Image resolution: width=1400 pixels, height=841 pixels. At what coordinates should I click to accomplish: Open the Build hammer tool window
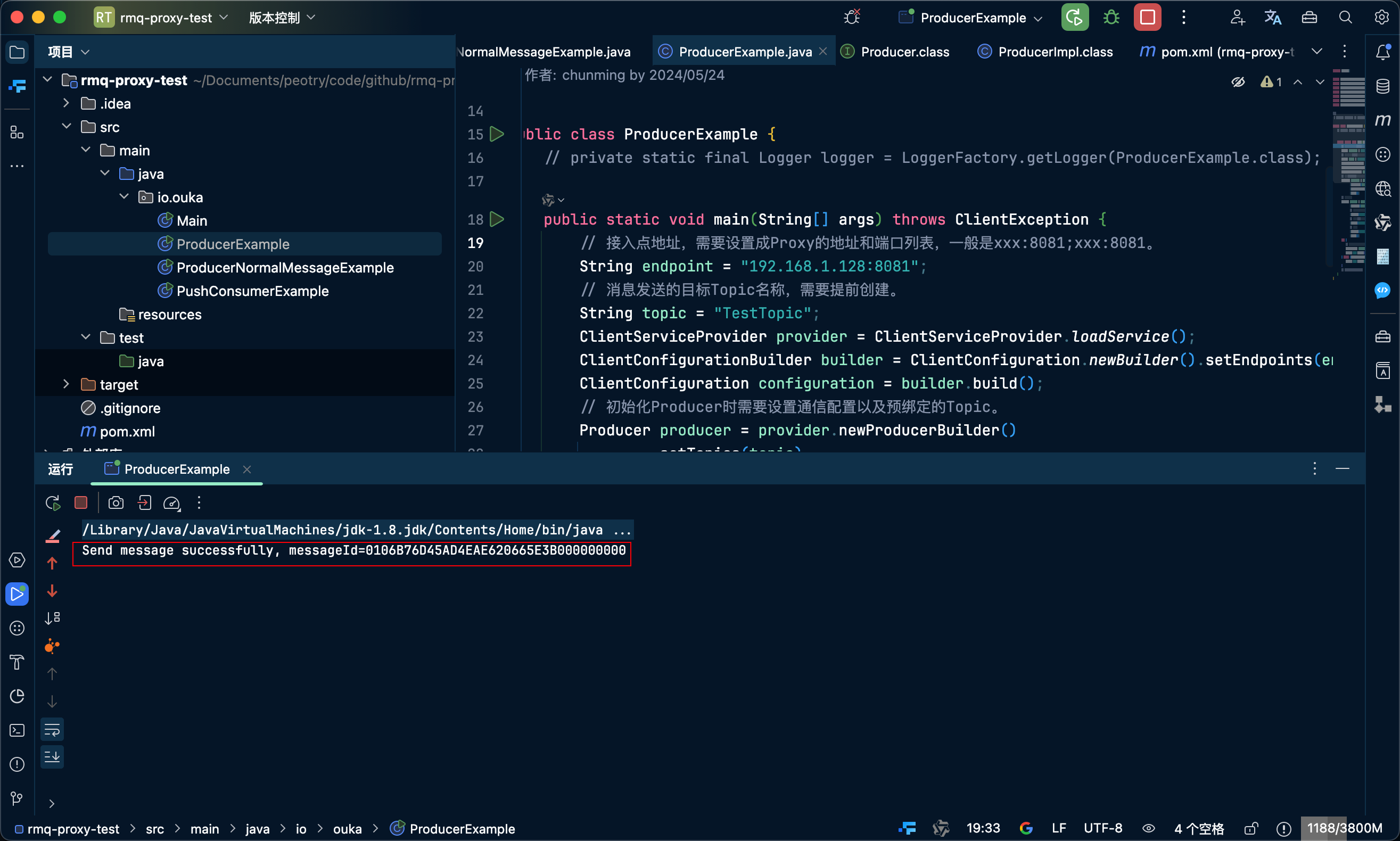[17, 662]
